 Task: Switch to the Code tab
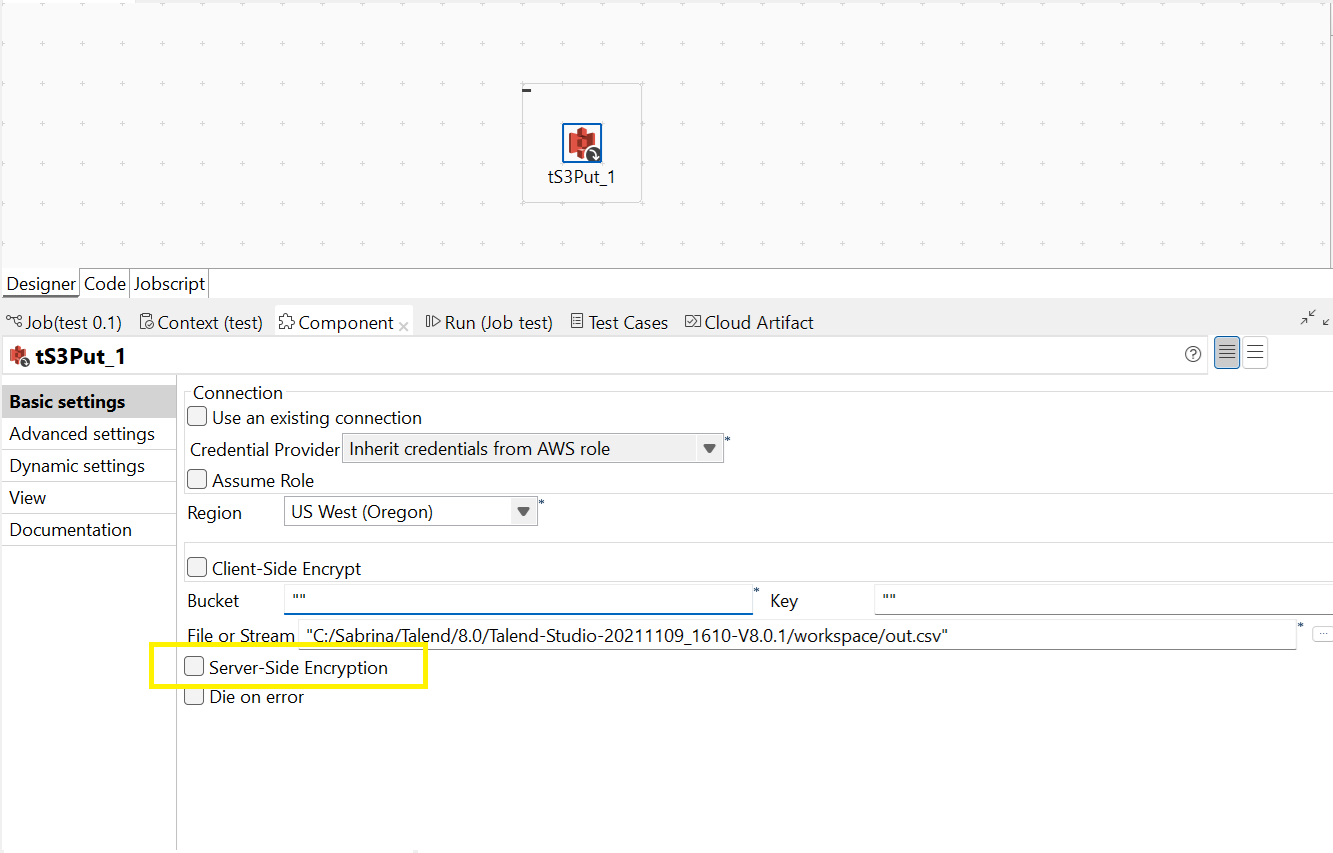(104, 283)
